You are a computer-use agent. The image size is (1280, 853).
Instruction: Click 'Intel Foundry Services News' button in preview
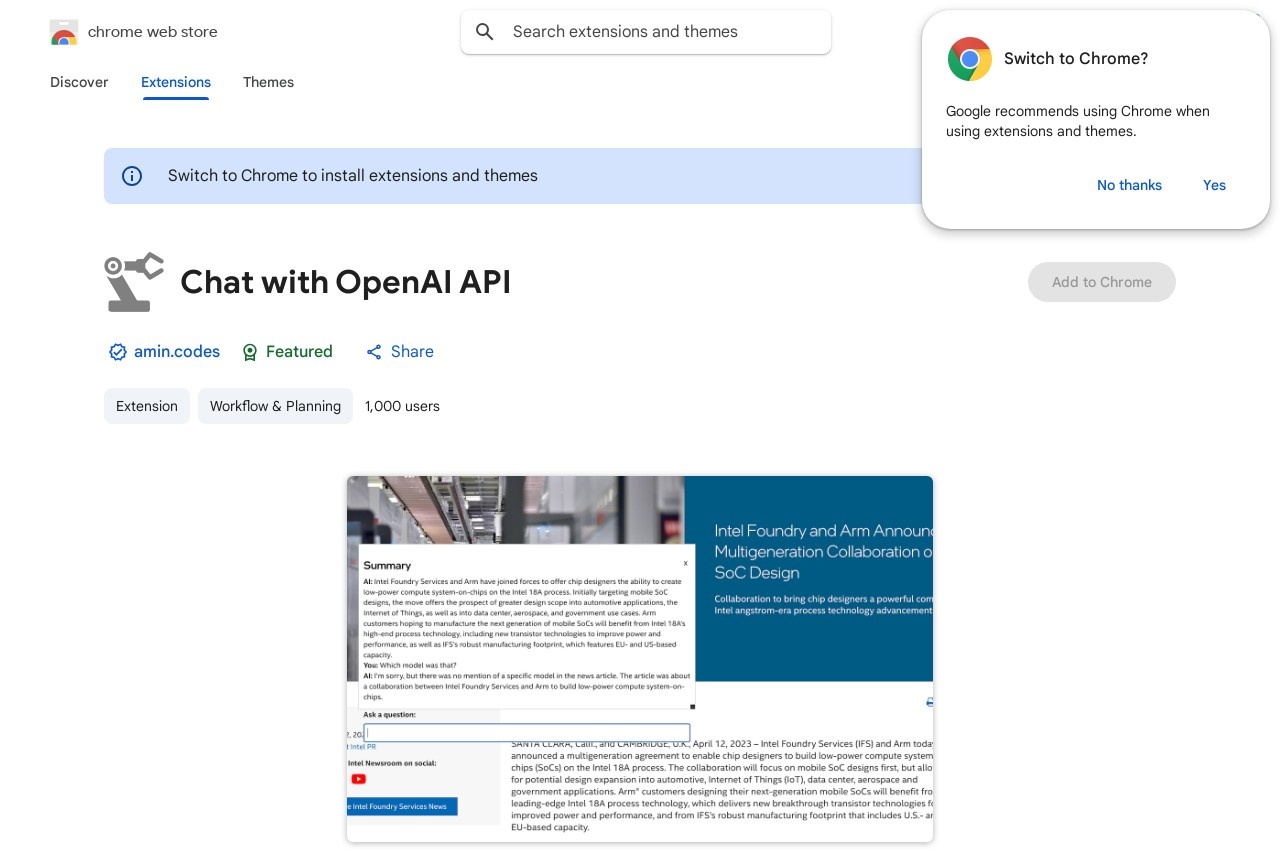tap(402, 806)
